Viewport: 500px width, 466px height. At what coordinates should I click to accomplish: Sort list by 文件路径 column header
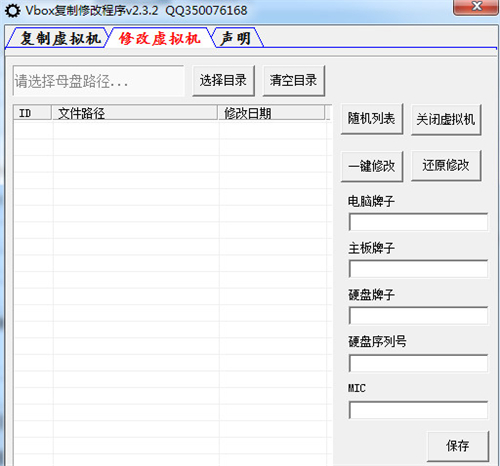[x=135, y=113]
